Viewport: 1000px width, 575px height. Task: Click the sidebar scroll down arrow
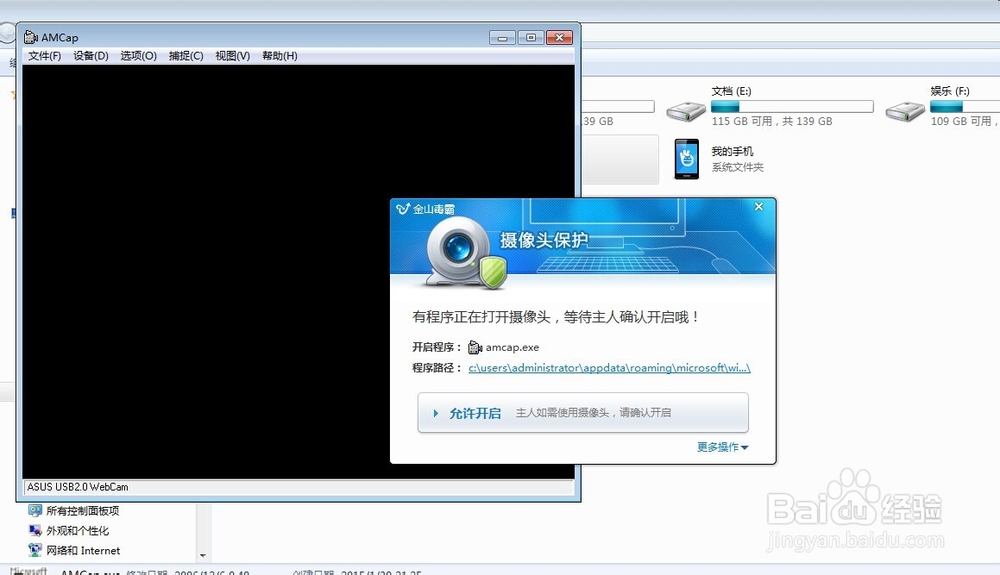click(203, 556)
